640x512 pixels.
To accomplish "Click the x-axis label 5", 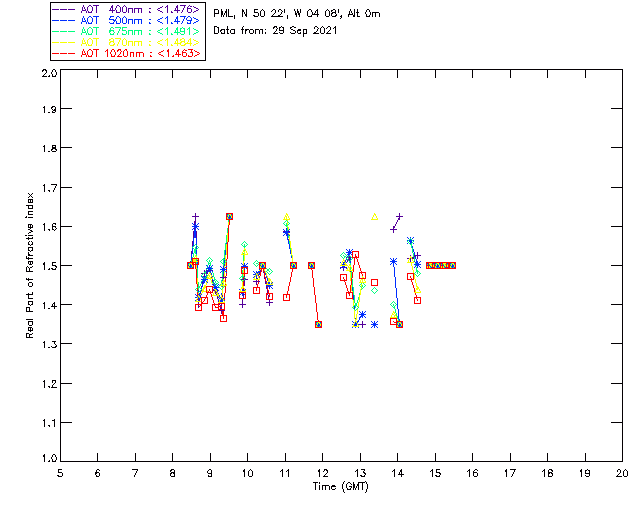I will pyautogui.click(x=60, y=473).
